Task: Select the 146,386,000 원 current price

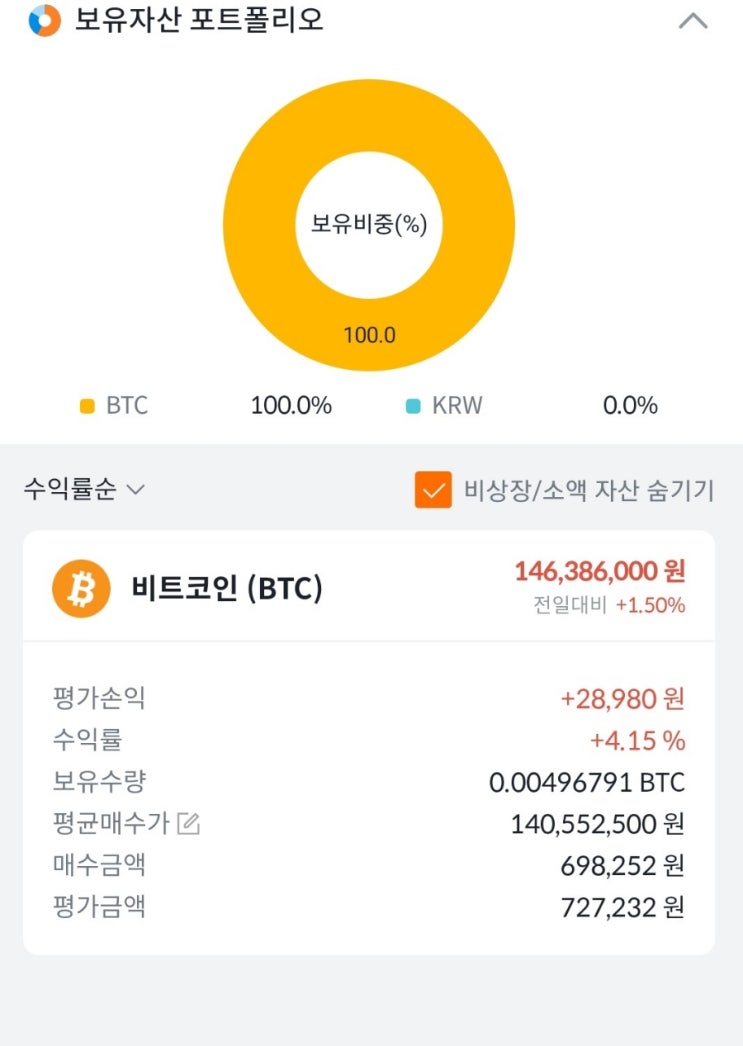Action: [600, 571]
